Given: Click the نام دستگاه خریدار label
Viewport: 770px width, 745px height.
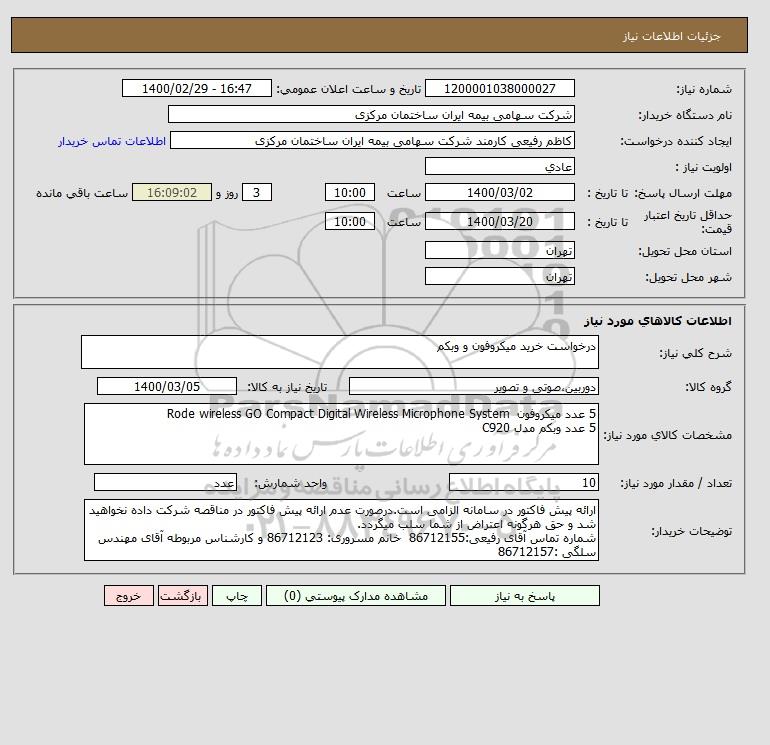Looking at the screenshot, I should tap(685, 115).
